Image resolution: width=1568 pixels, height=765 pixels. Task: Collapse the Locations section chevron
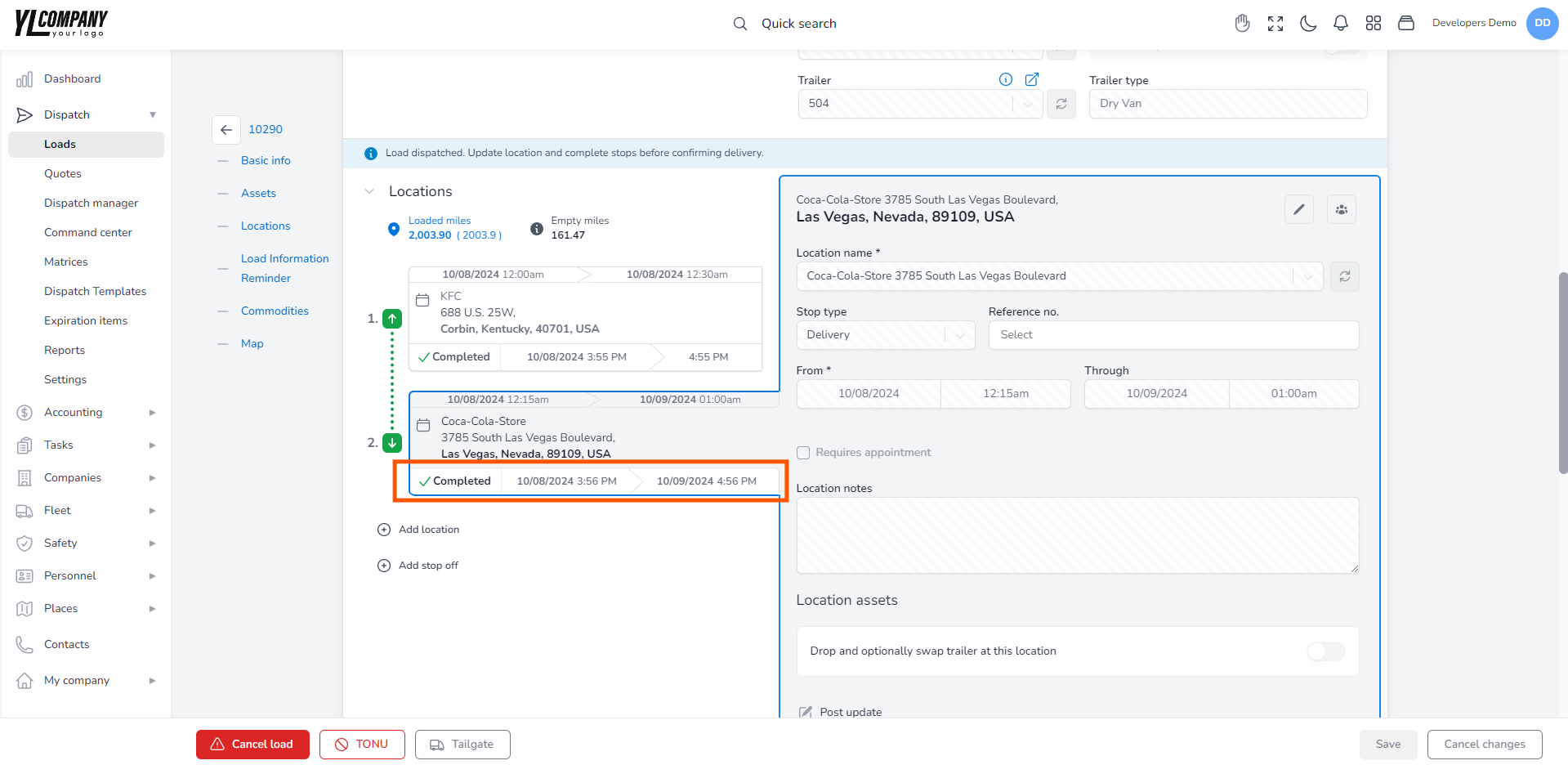point(369,191)
